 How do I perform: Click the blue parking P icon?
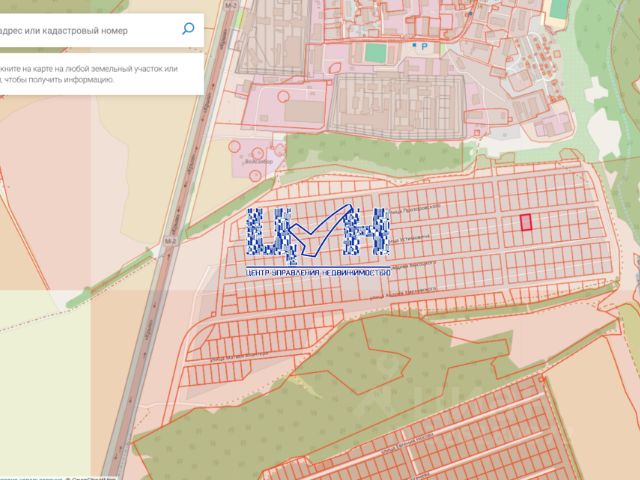click(x=424, y=47)
